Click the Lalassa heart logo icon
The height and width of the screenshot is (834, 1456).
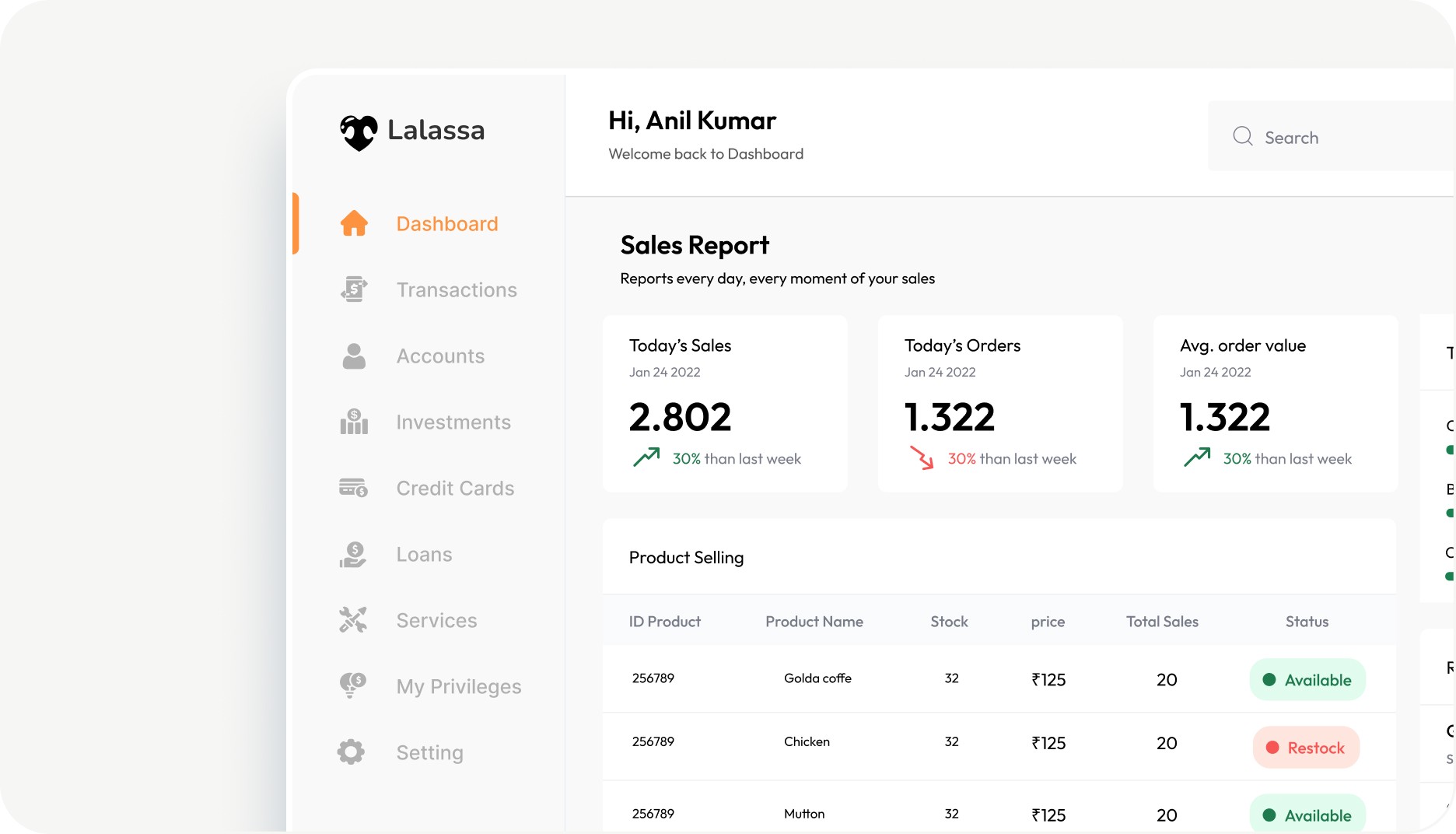click(359, 132)
